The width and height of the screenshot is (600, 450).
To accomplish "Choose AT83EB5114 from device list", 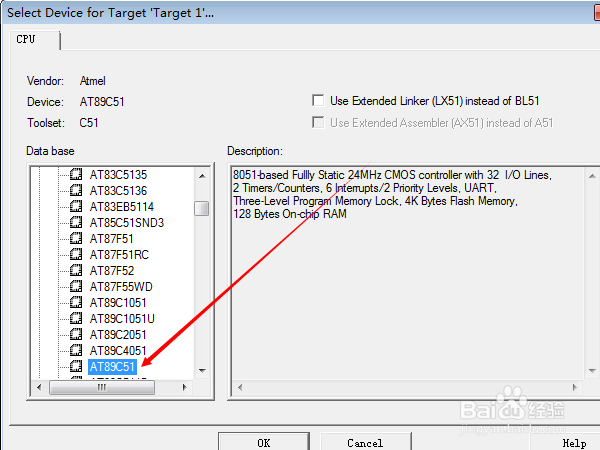I will click(x=122, y=207).
